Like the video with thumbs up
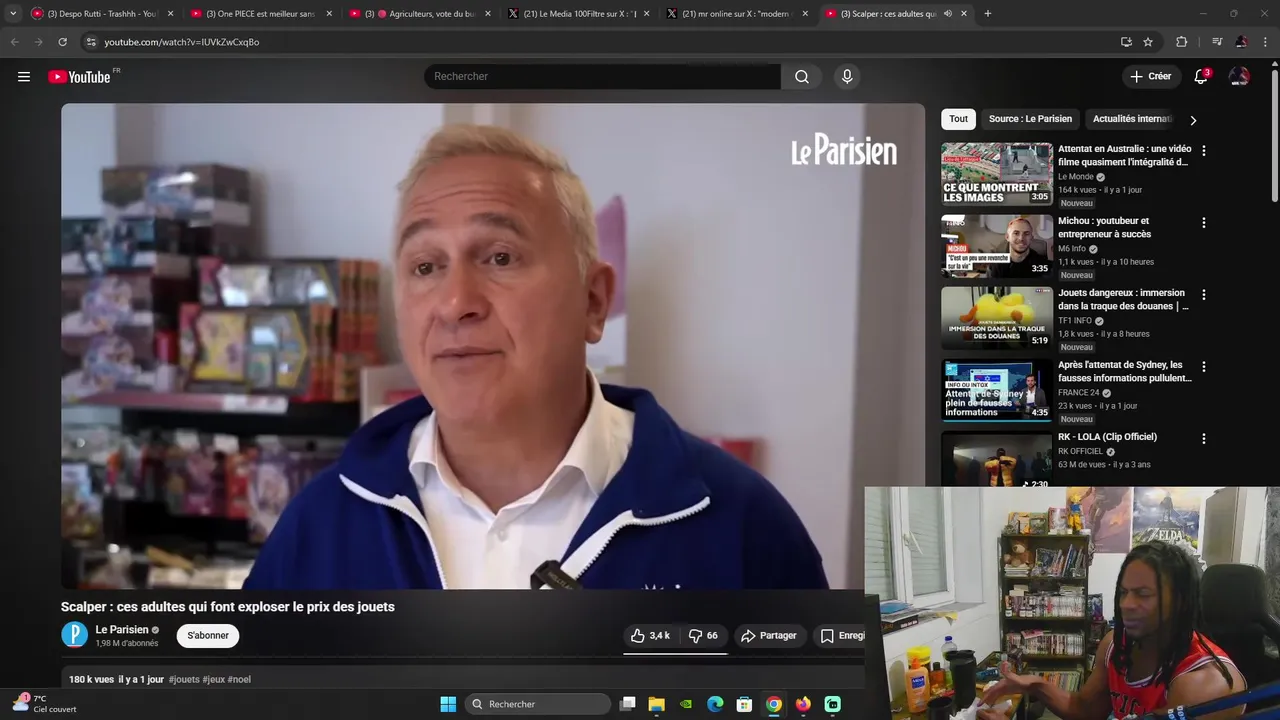Image resolution: width=1280 pixels, height=720 pixels. [650, 635]
